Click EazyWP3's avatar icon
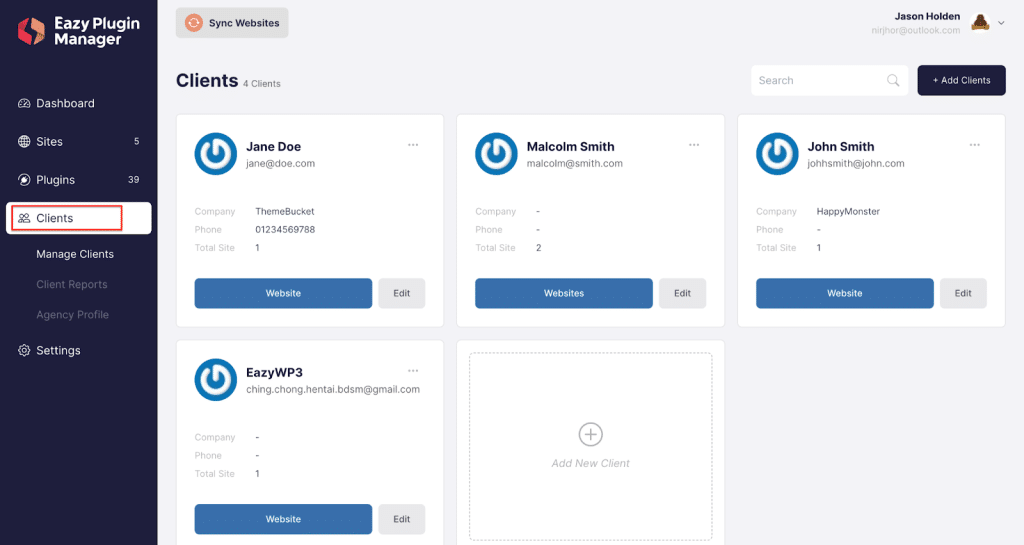This screenshot has height=545, width=1024. pyautogui.click(x=216, y=380)
